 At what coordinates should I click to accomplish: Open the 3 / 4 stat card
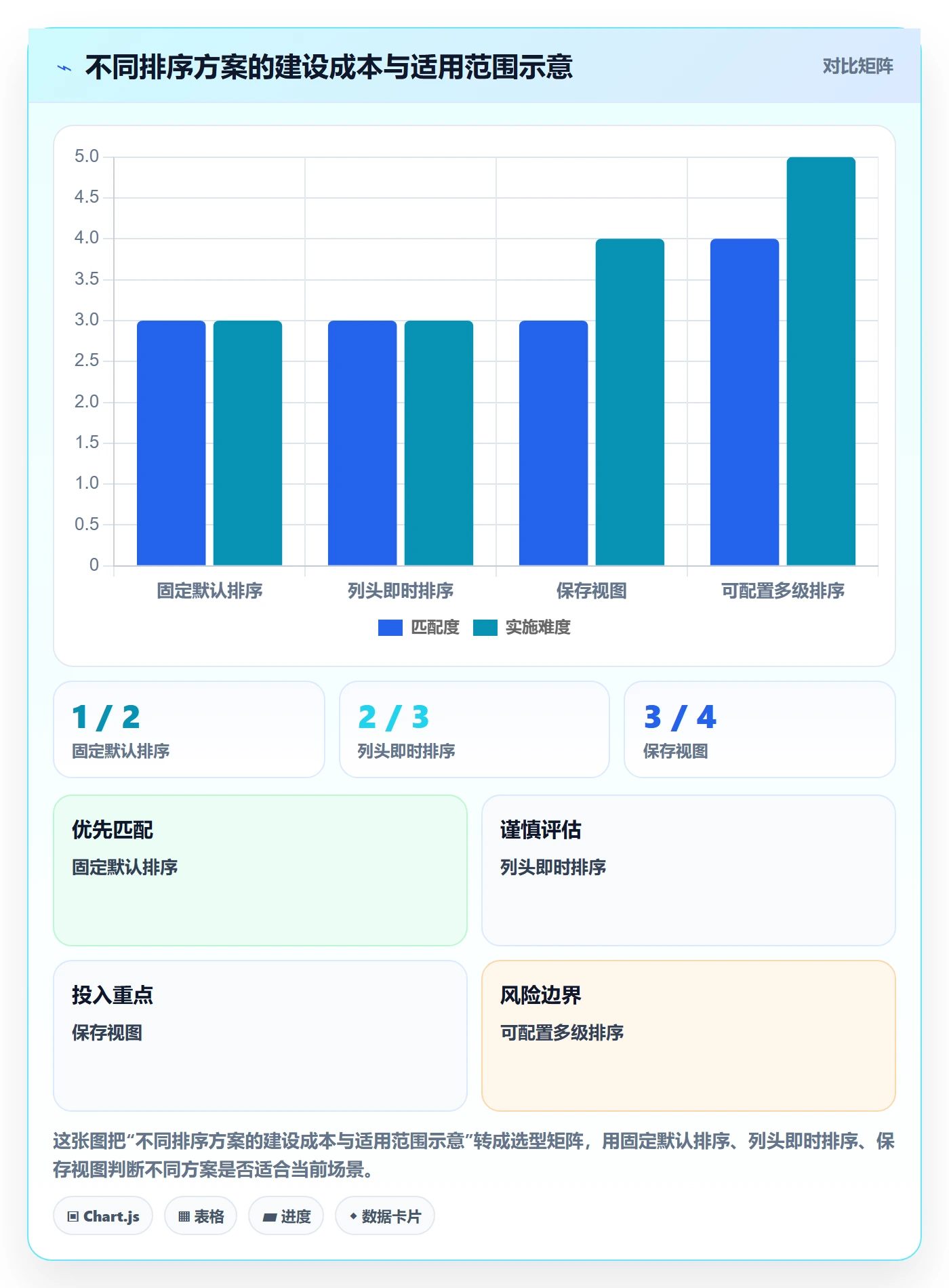(x=760, y=729)
